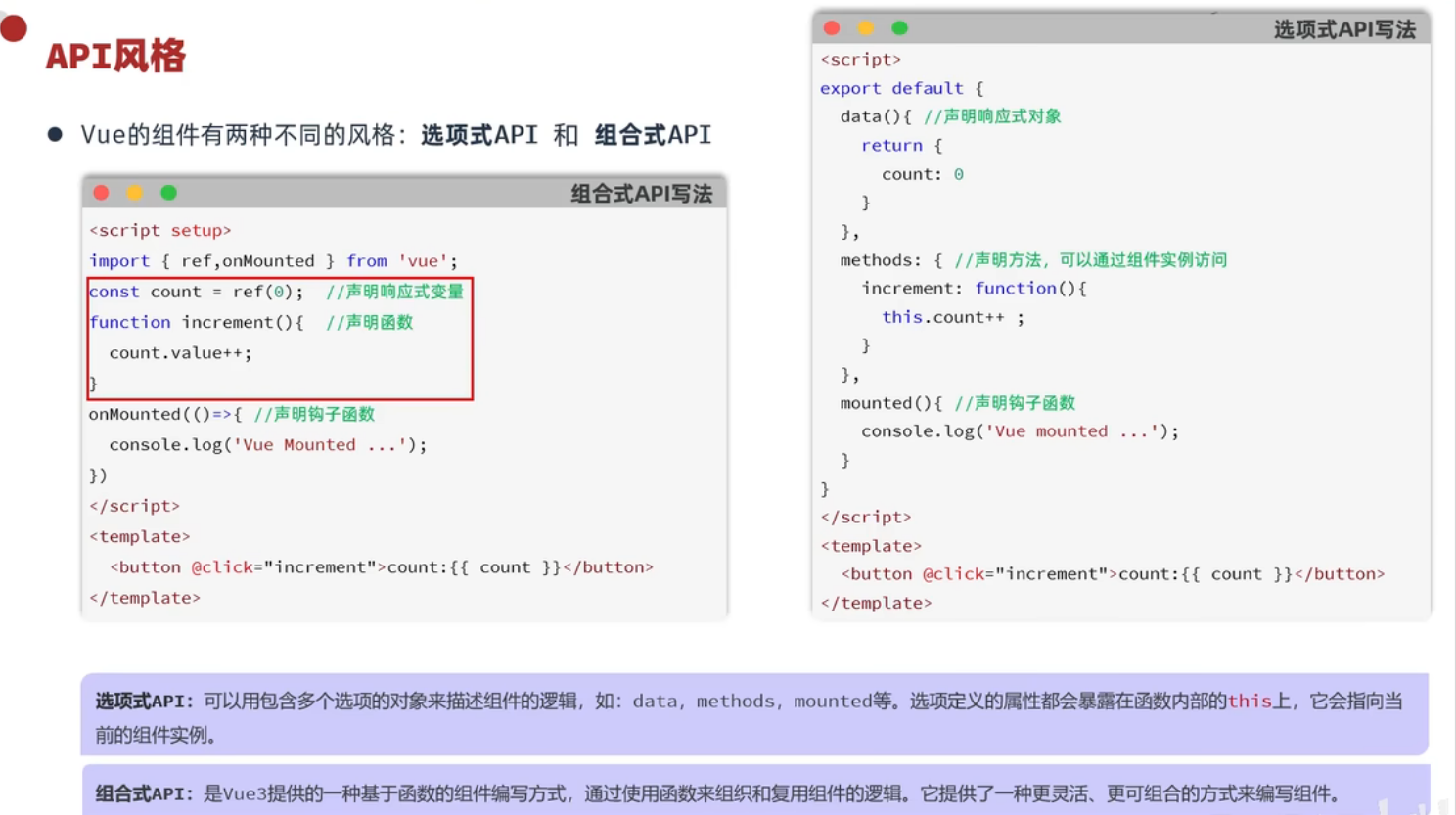The image size is (1456, 815).
Task: Click the methods: { line
Action: [1033, 260]
